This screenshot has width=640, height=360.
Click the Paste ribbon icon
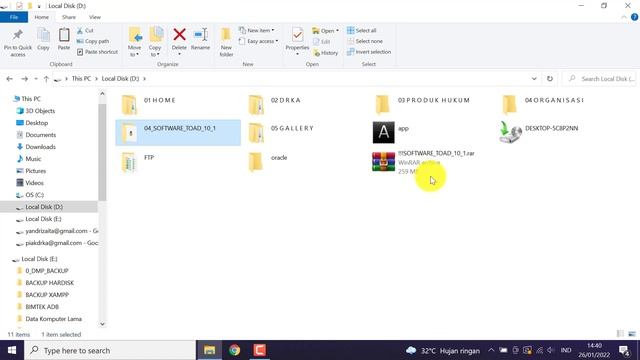[x=64, y=40]
